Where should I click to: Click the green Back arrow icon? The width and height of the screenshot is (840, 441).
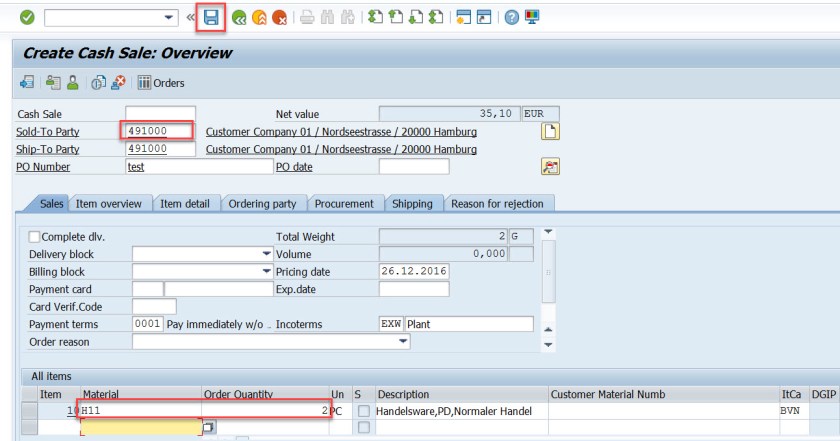pyautogui.click(x=239, y=17)
